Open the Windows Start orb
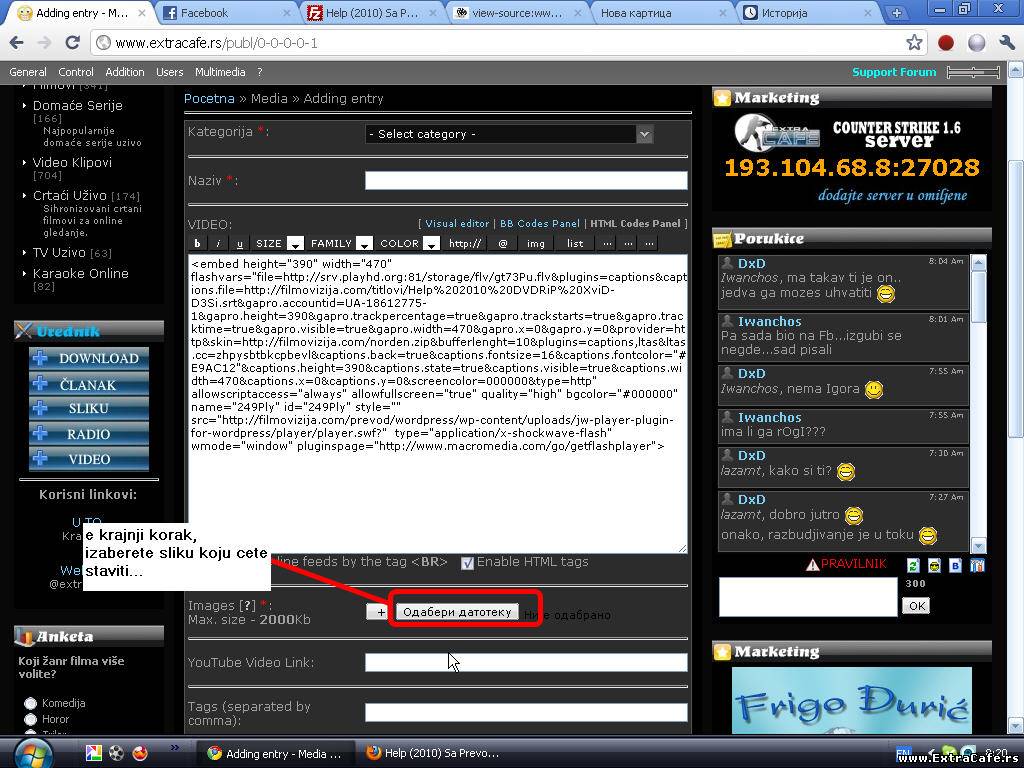Viewport: 1024px width, 768px height. [x=33, y=753]
